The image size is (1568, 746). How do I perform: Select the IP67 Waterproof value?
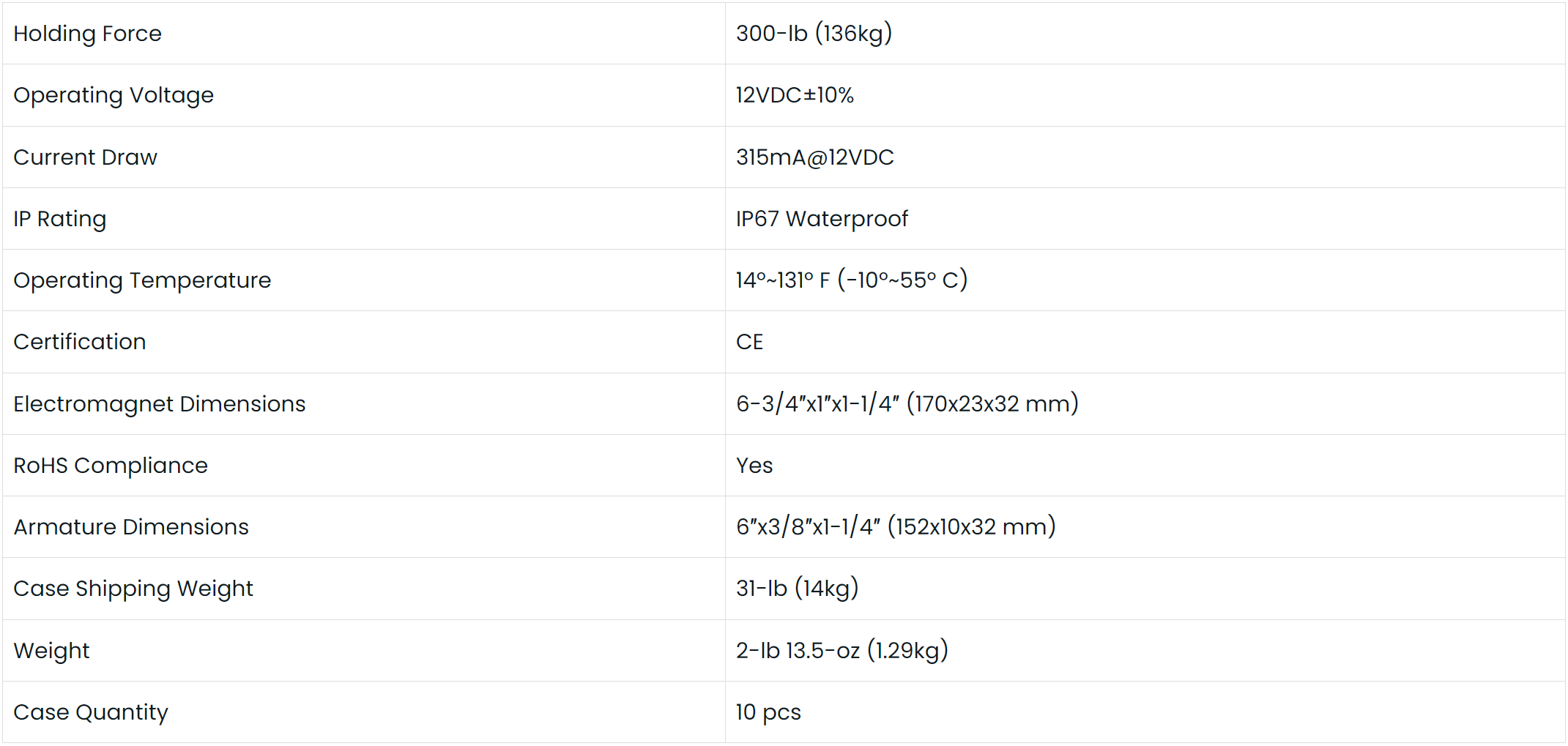pyautogui.click(x=822, y=219)
